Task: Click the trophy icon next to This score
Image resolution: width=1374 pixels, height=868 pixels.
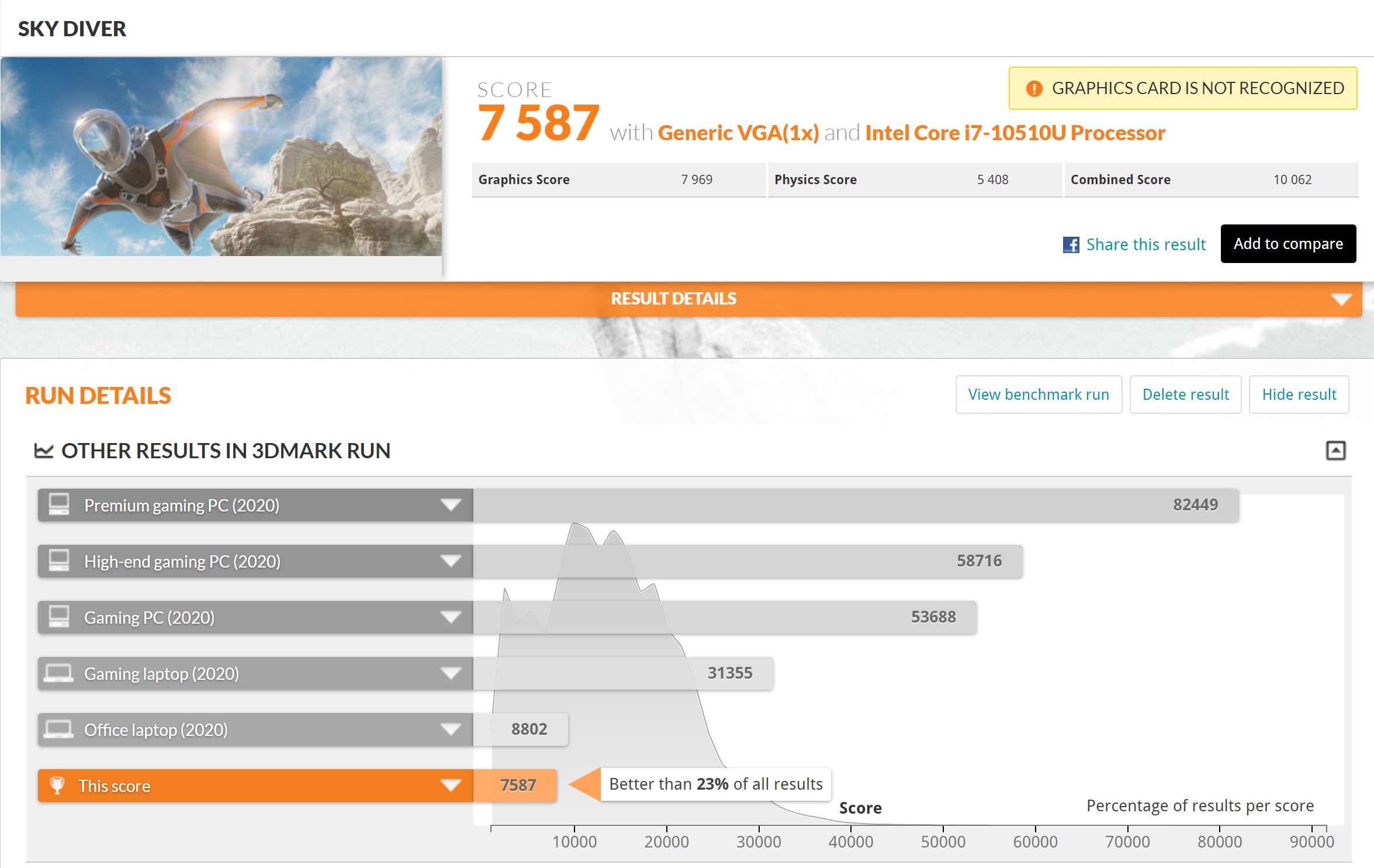Action: (57, 785)
